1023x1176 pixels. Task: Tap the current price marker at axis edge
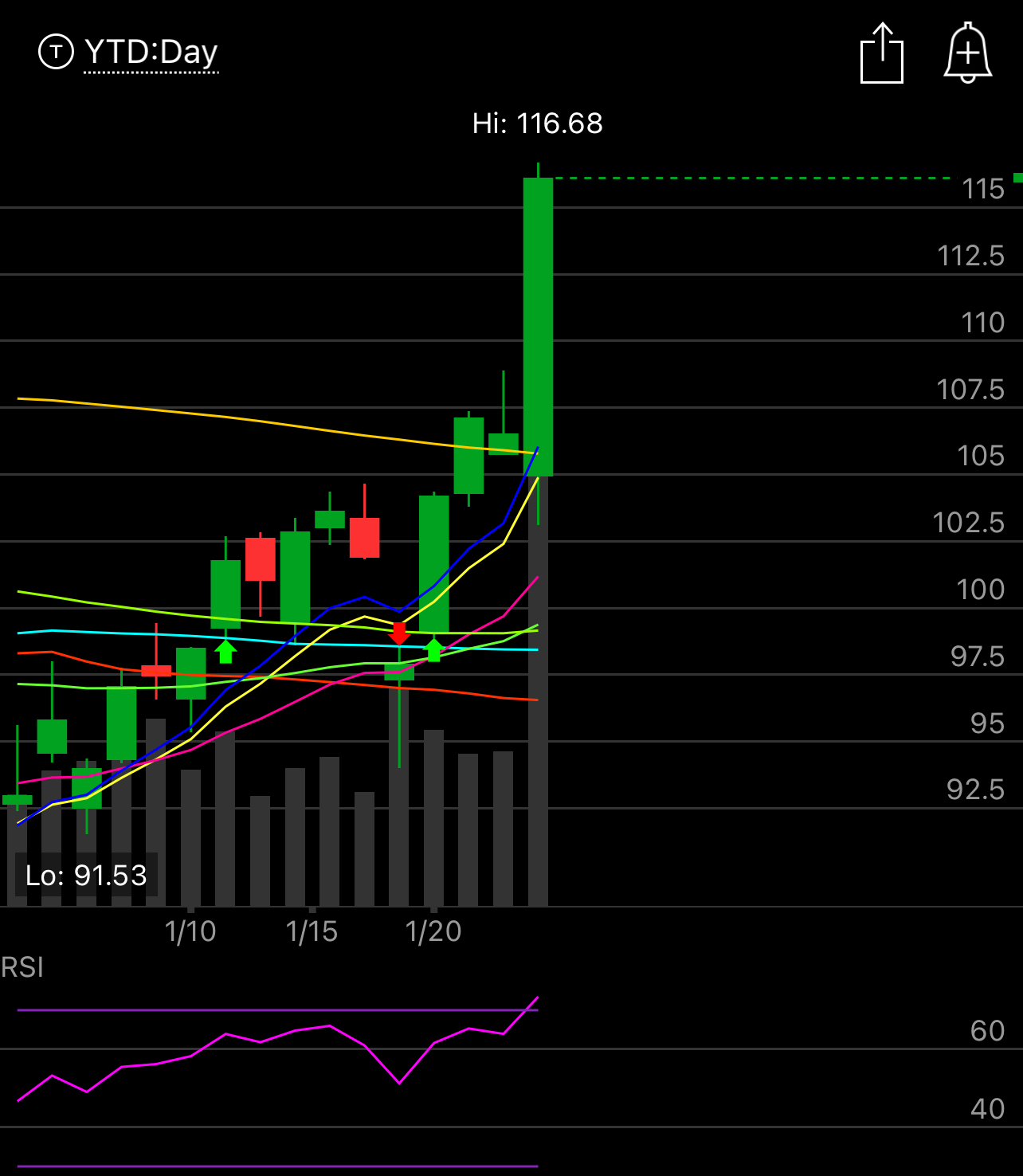click(x=1017, y=178)
